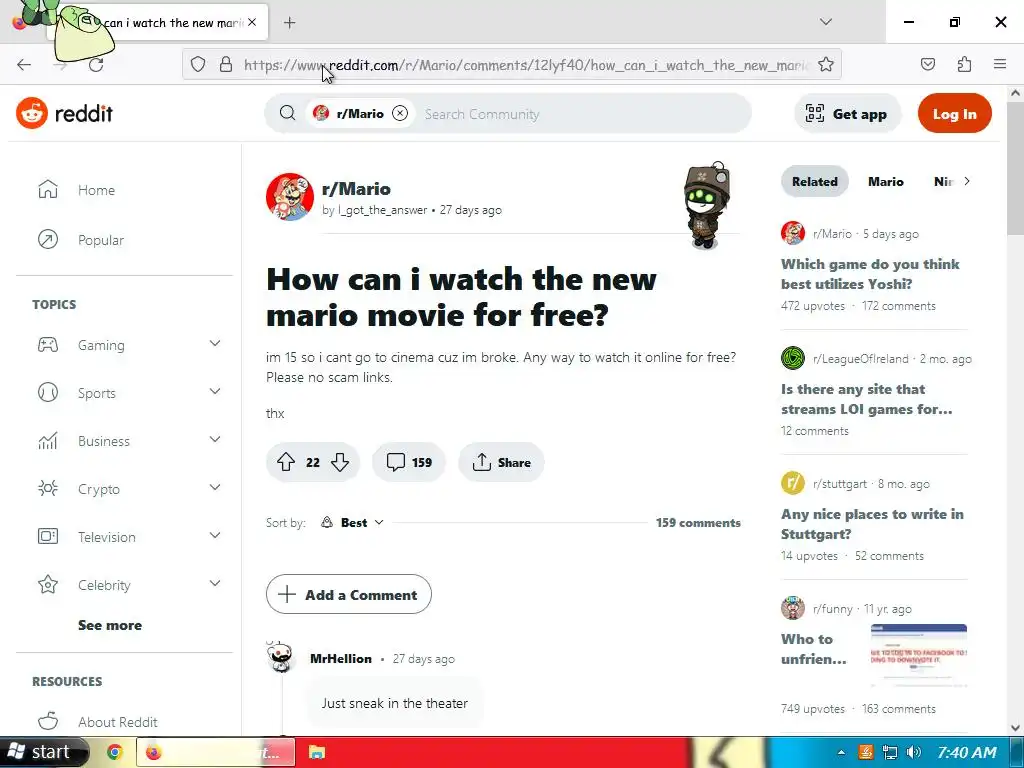This screenshot has width=1024, height=768.
Task: Open the Sort by Best dropdown
Action: (x=352, y=522)
